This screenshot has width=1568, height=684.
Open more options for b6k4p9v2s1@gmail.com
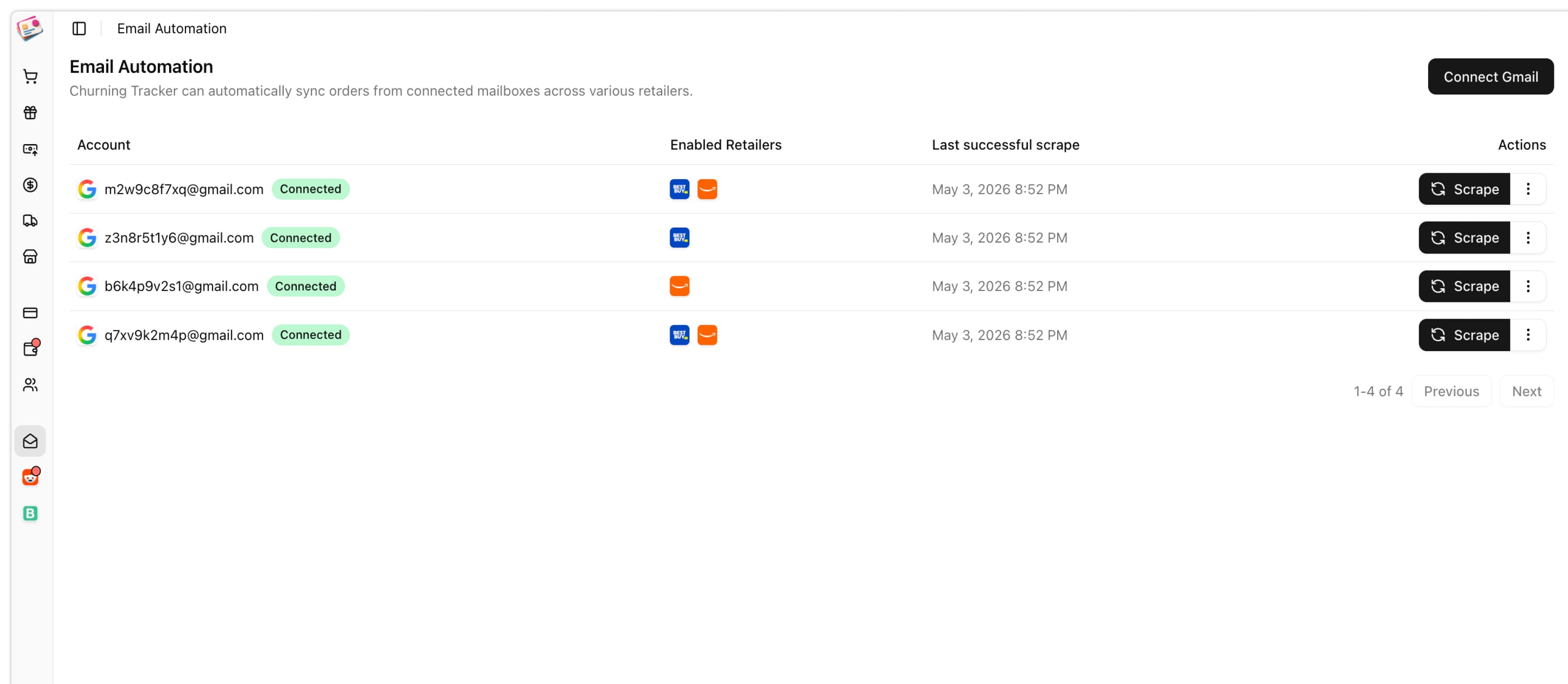(x=1528, y=286)
